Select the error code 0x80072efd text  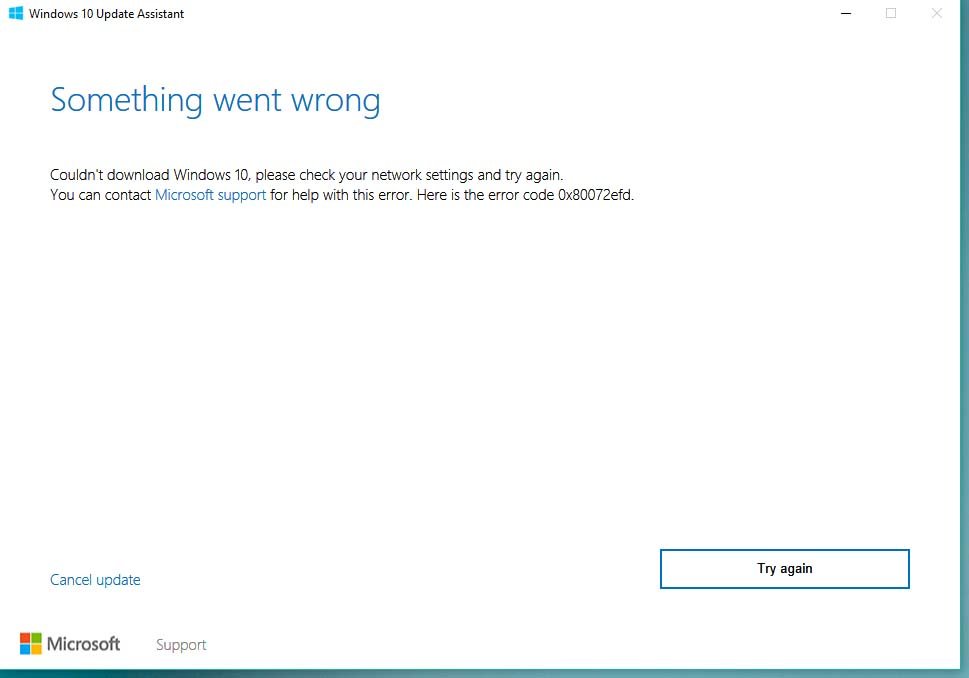pos(595,195)
